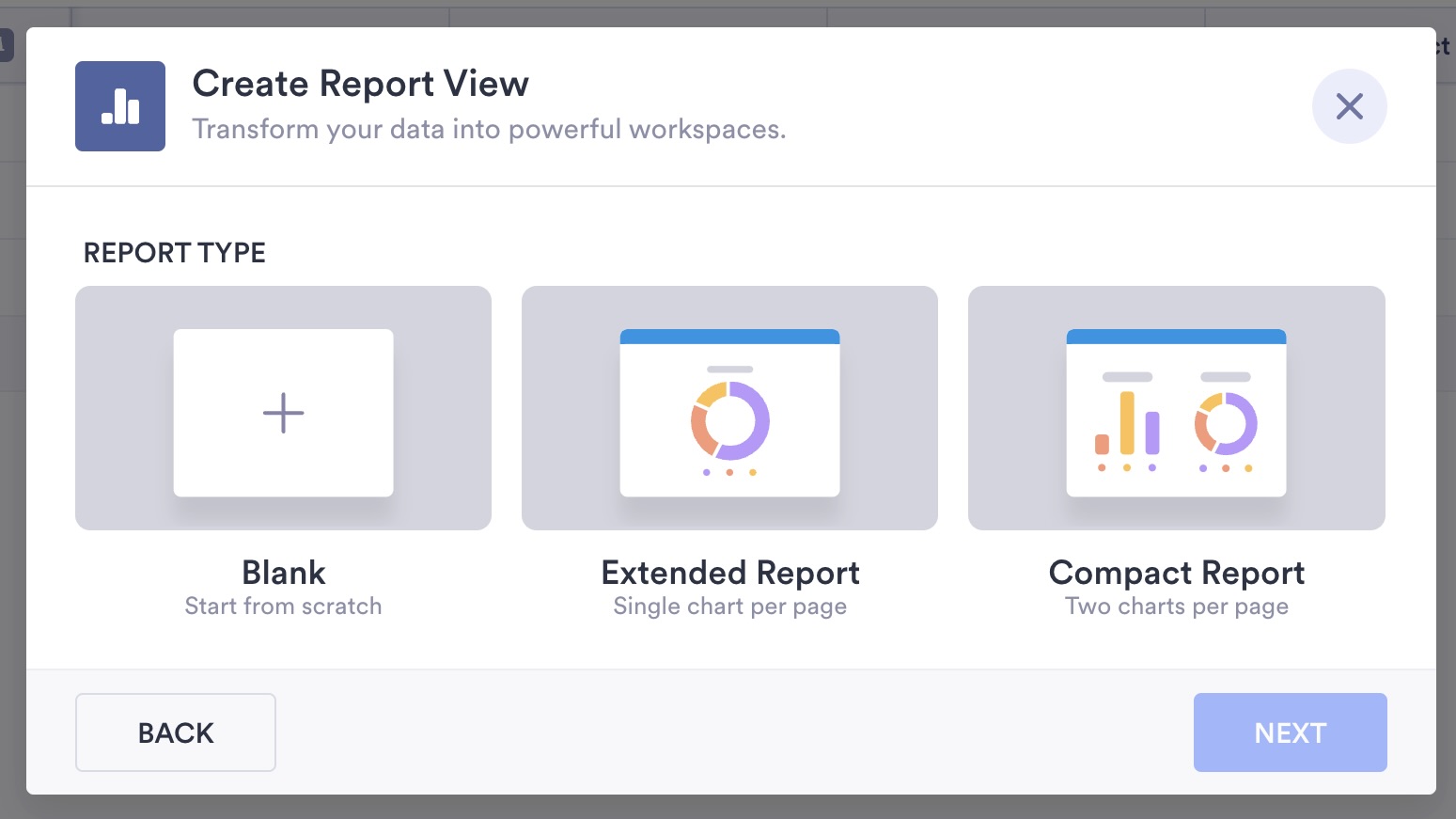This screenshot has width=1456, height=819.
Task: Select the Extended Report title label
Action: click(730, 573)
